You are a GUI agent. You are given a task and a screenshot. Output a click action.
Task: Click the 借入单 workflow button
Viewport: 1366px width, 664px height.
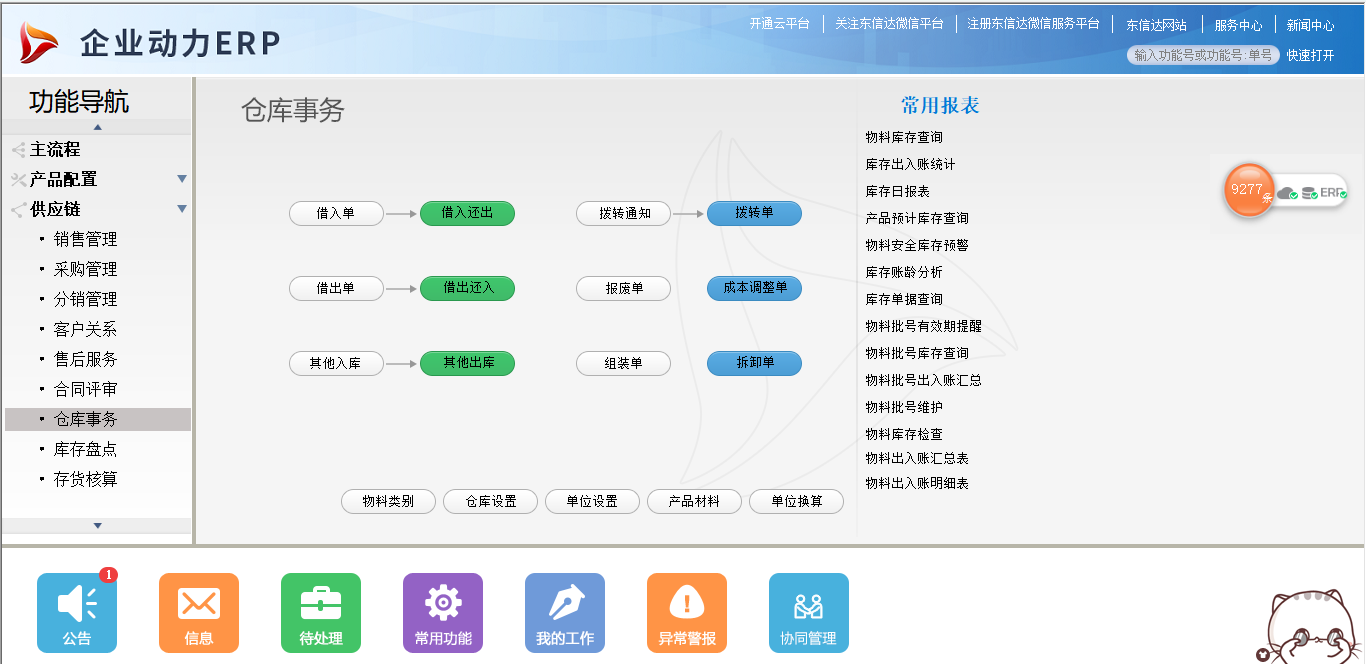click(x=336, y=213)
